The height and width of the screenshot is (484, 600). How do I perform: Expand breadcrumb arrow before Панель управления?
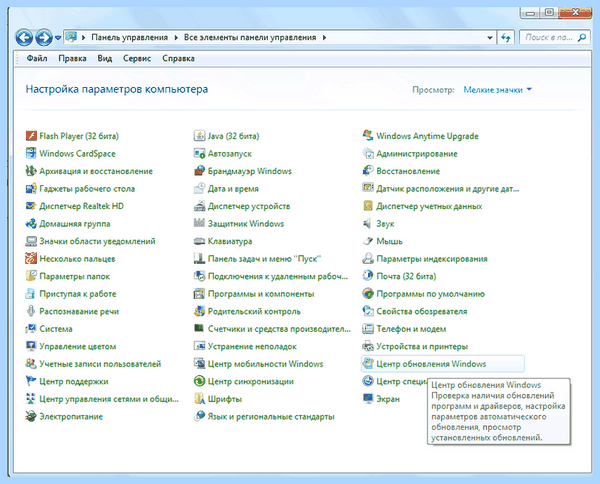point(83,37)
